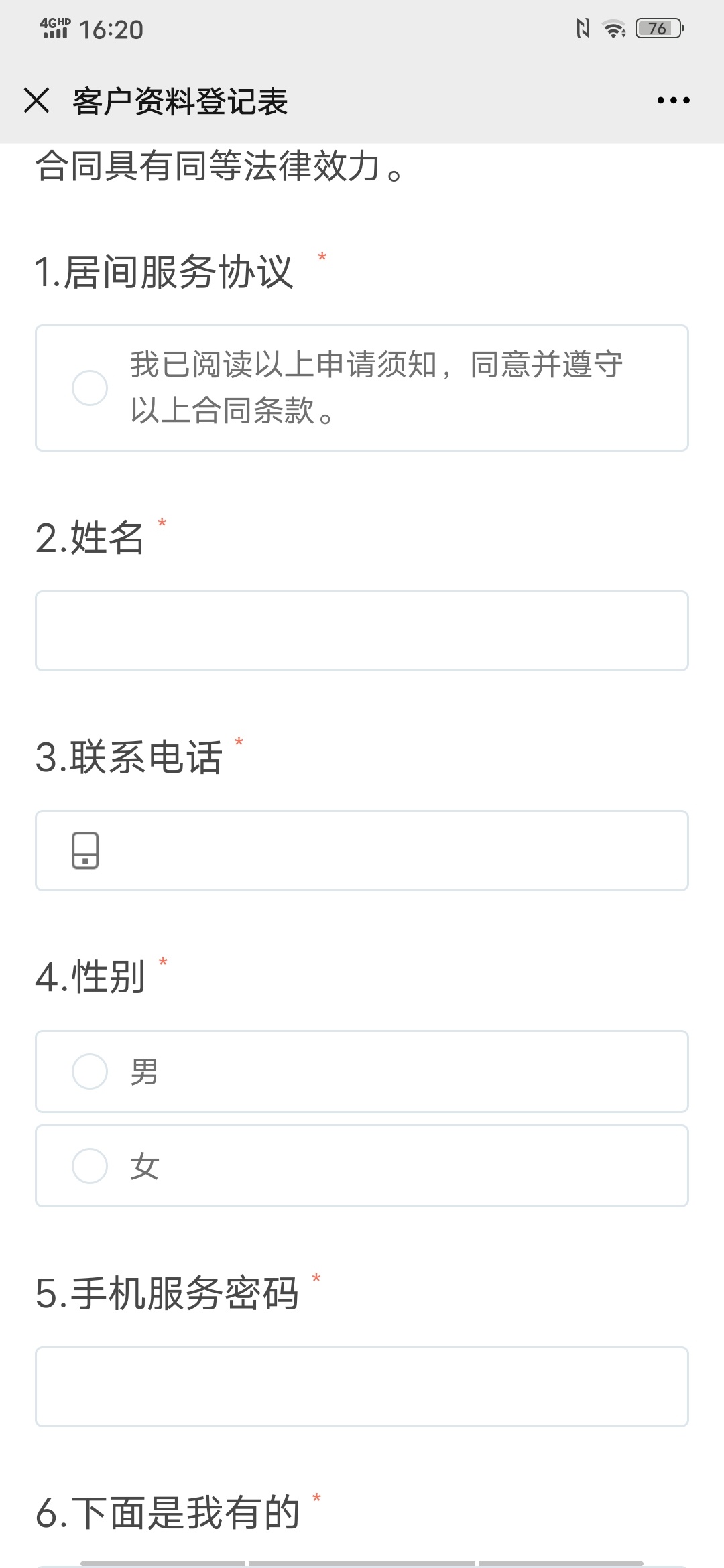Select 女 as gender

tap(362, 1166)
